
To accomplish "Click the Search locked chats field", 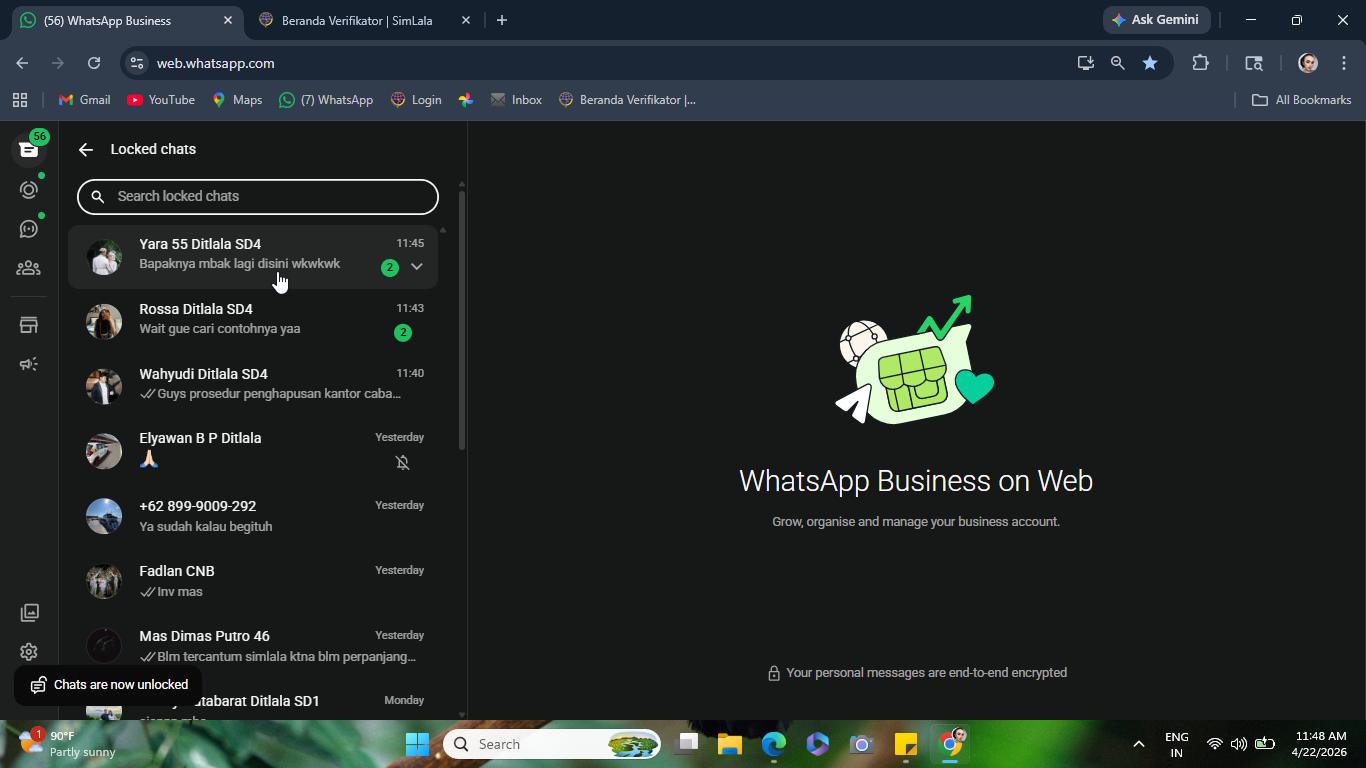I will tap(258, 196).
